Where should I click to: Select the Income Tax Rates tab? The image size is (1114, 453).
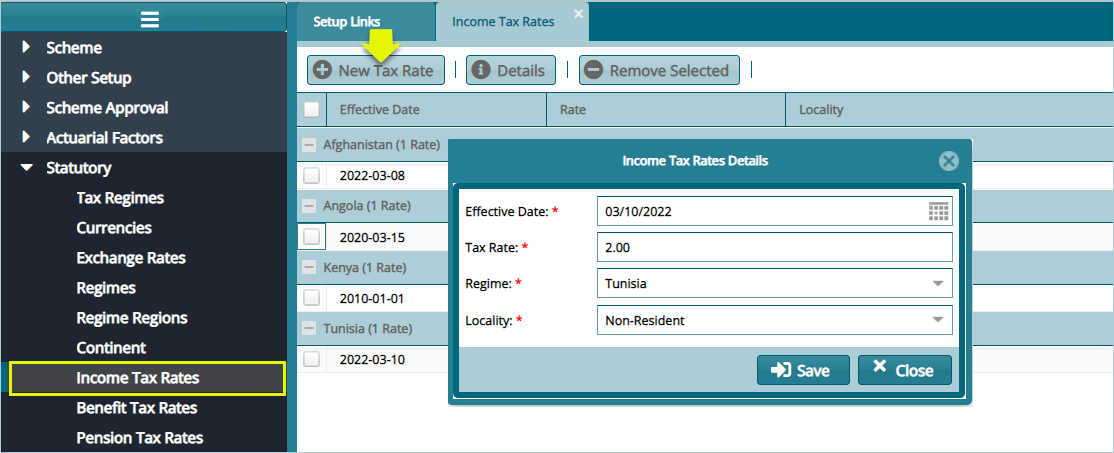tap(504, 21)
